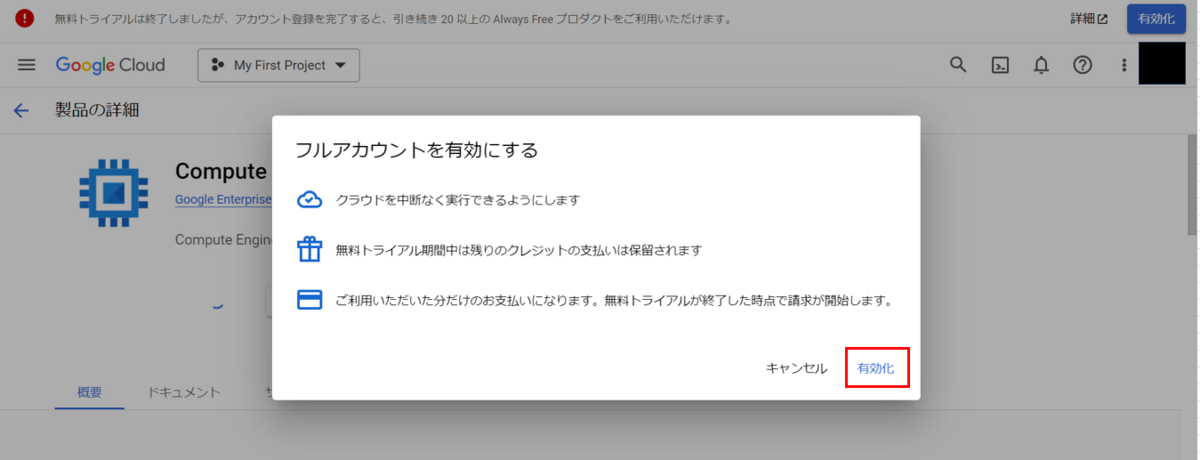Click the フルアカウントを有効にする dialog title
Image resolution: width=1200 pixels, height=460 pixels.
pyautogui.click(x=417, y=150)
